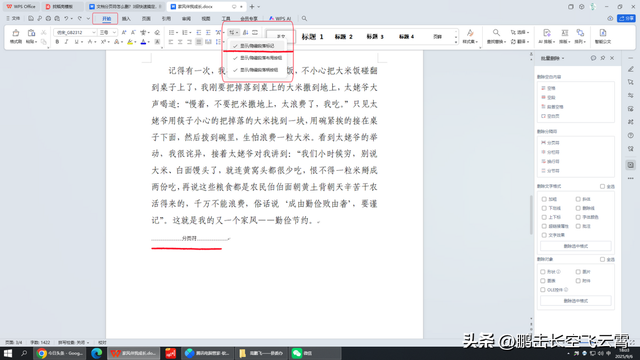The image size is (640, 360).
Task: Open the font name dropdown
Action: click(x=93, y=32)
